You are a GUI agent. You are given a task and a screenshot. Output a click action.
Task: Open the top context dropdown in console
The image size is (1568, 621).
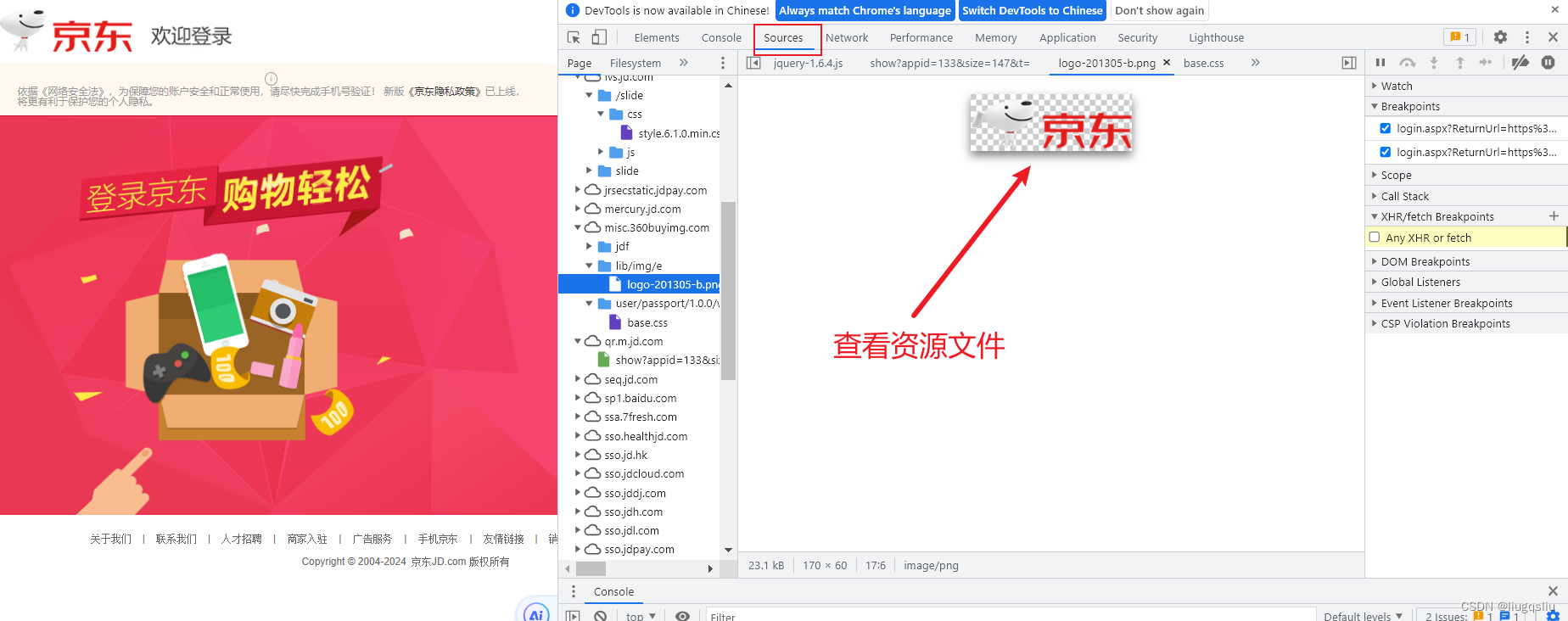[x=641, y=616]
